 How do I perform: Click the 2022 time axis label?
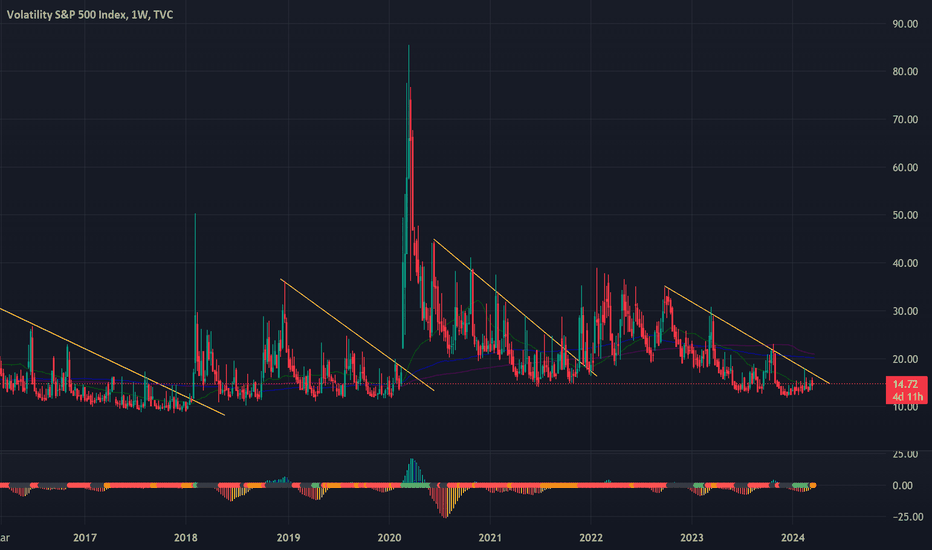pos(591,538)
